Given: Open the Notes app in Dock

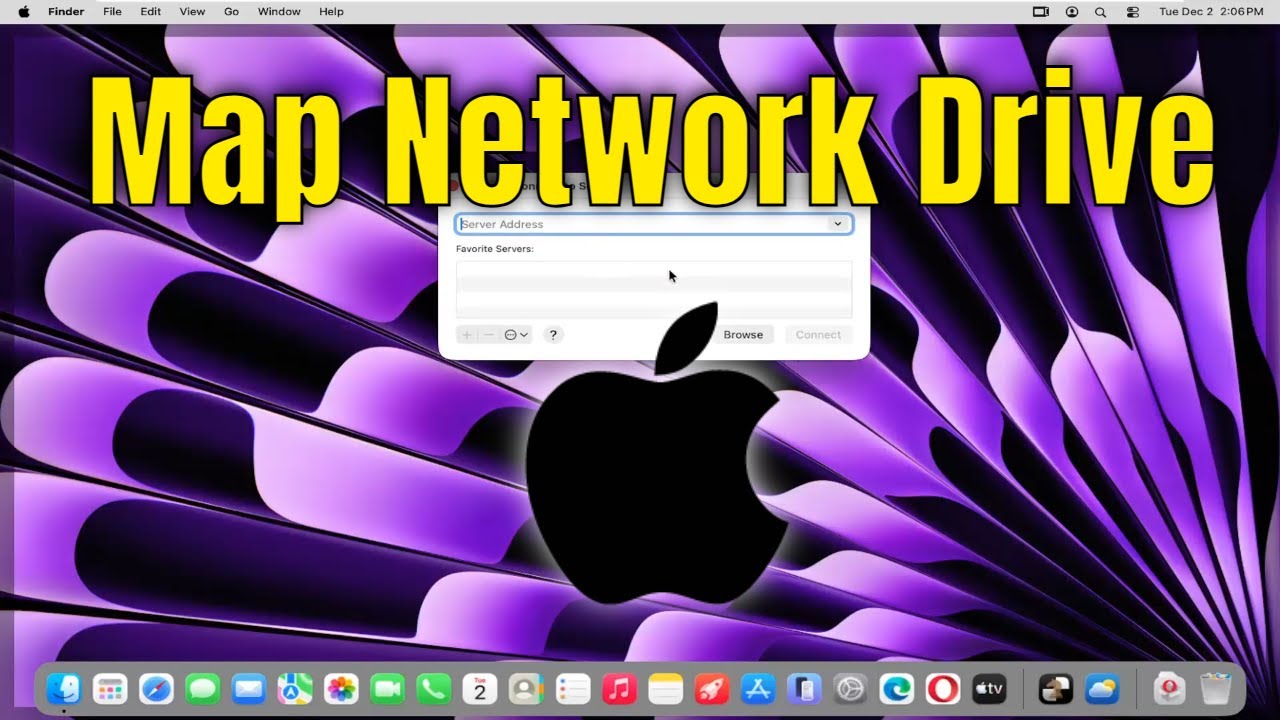Looking at the screenshot, I should tap(665, 689).
